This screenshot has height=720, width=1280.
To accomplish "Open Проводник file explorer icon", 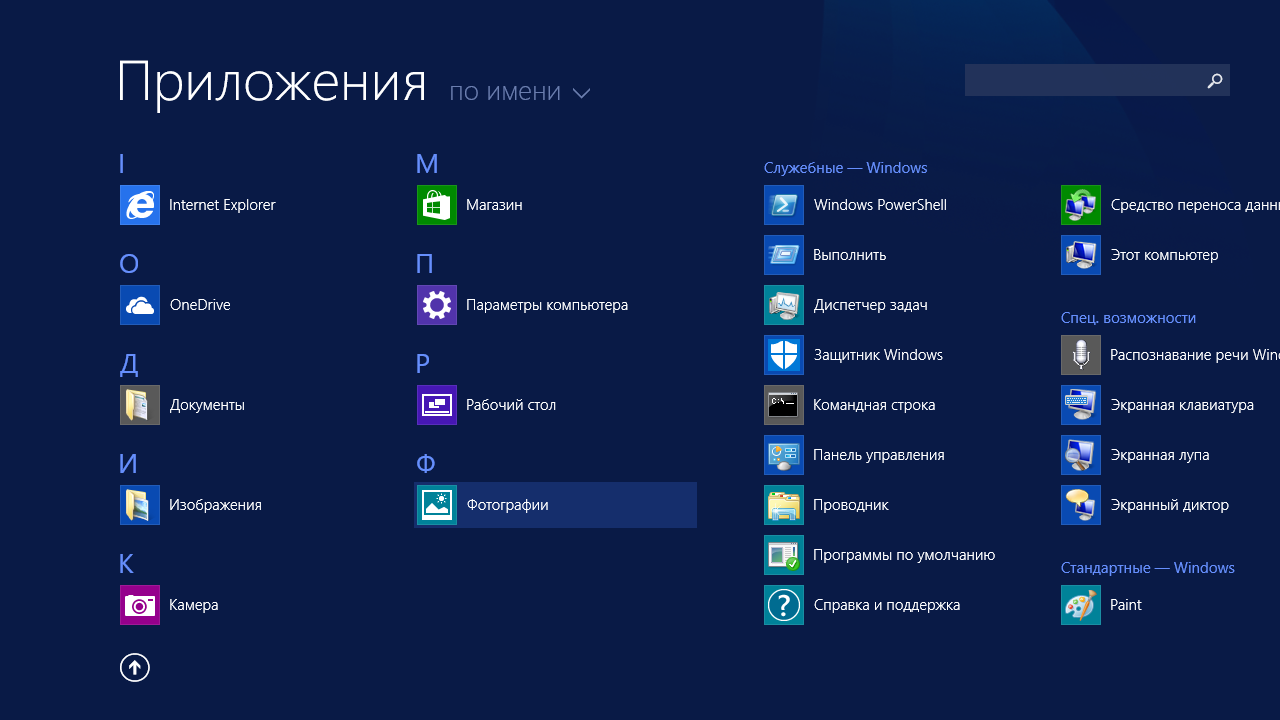I will pyautogui.click(x=784, y=505).
